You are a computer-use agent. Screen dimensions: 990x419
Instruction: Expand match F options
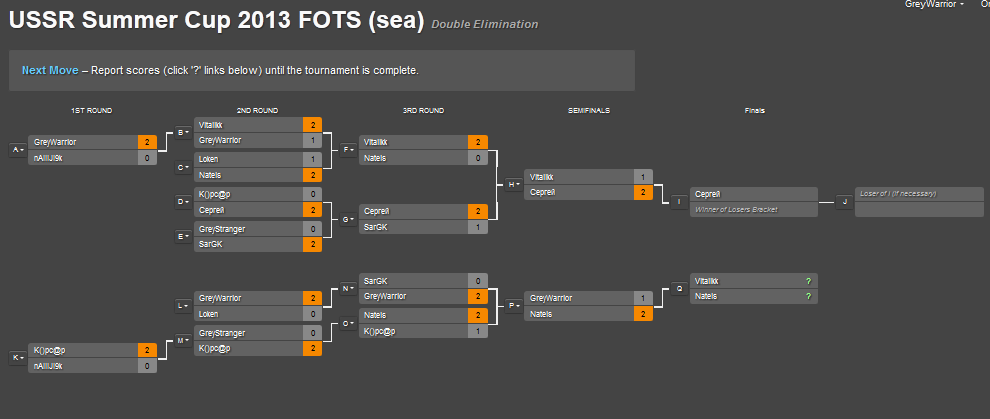point(349,150)
